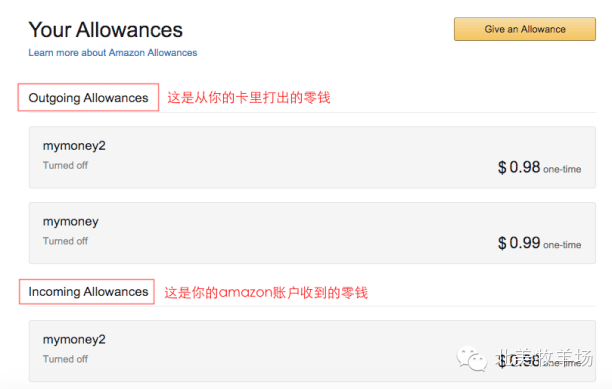Click the Give an Allowance button

click(x=525, y=29)
